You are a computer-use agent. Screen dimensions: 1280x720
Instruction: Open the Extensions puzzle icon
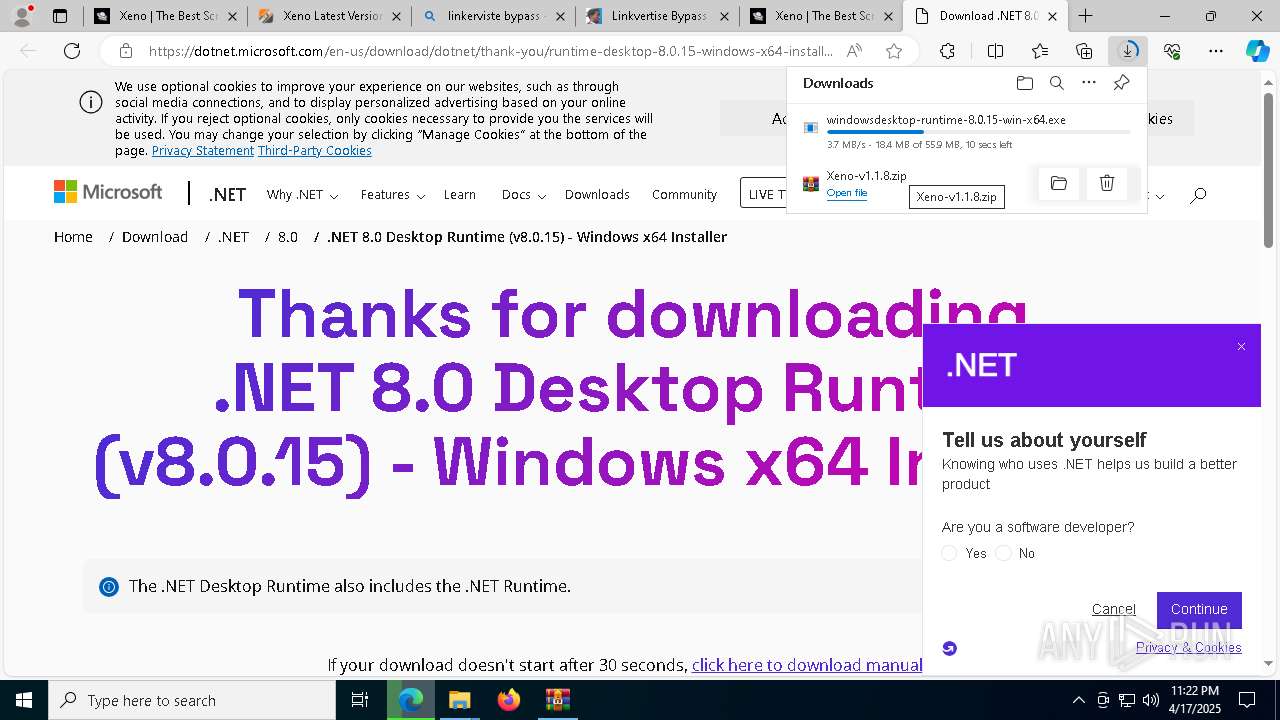point(947,51)
